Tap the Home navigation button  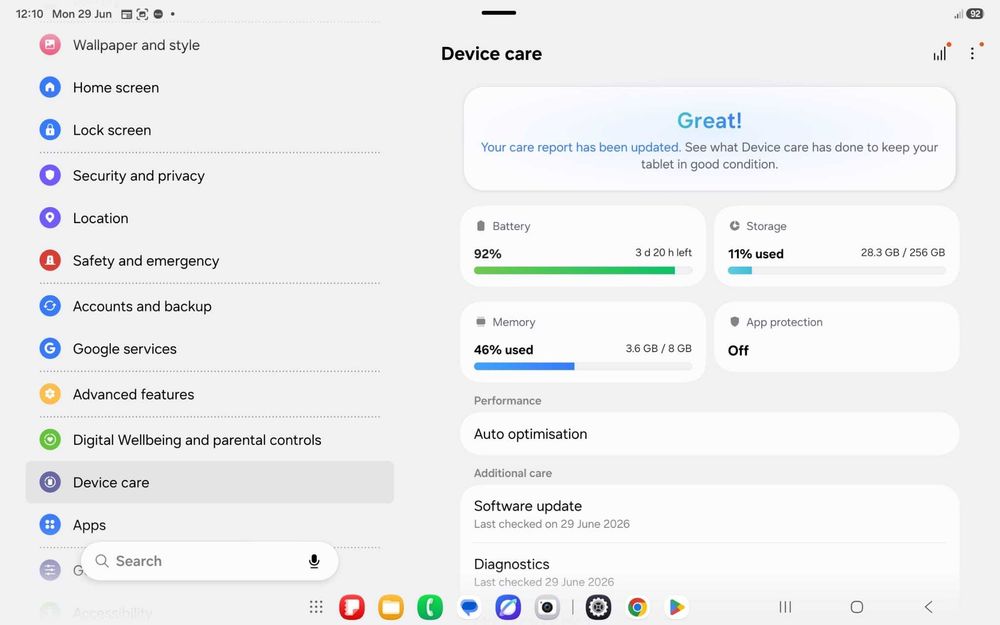click(857, 607)
